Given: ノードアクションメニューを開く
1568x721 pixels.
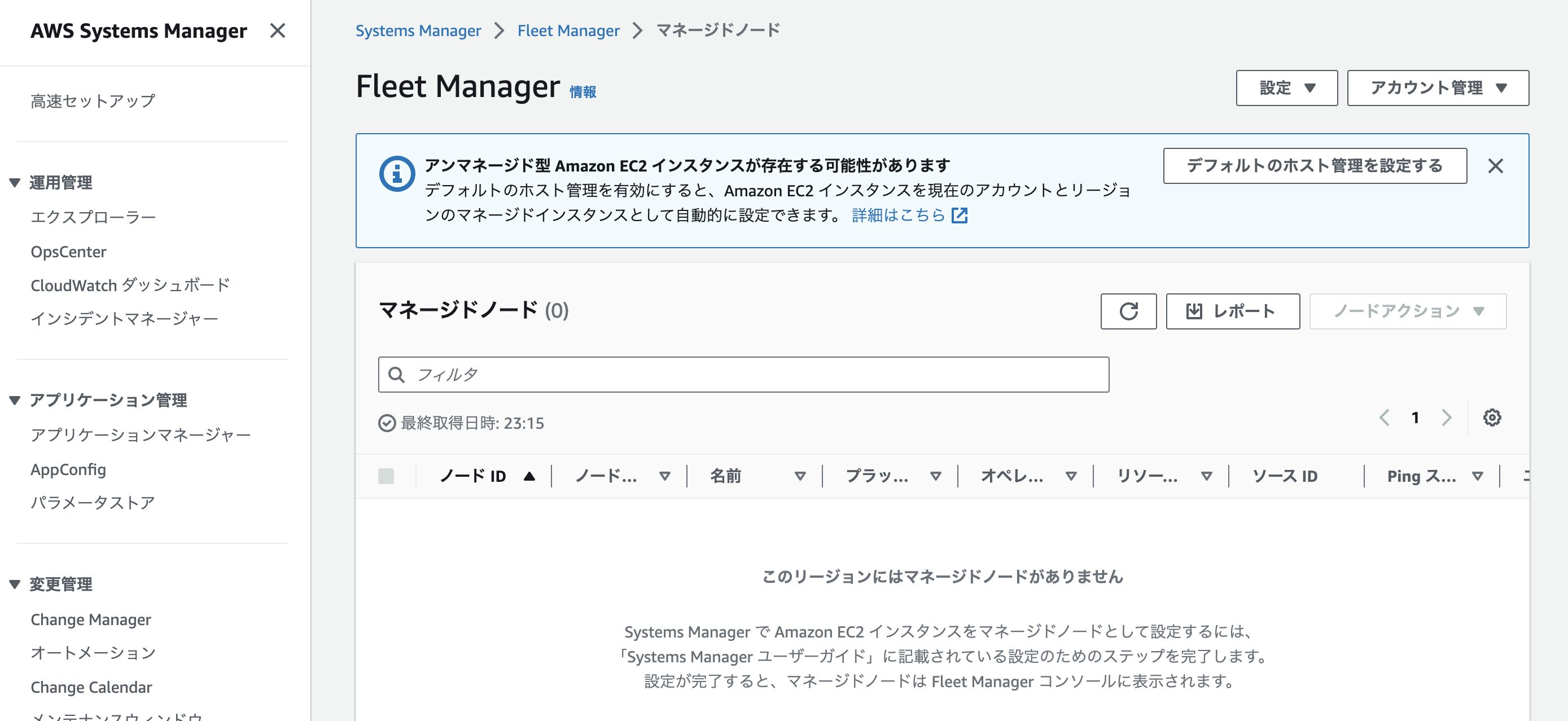Looking at the screenshot, I should (x=1406, y=311).
